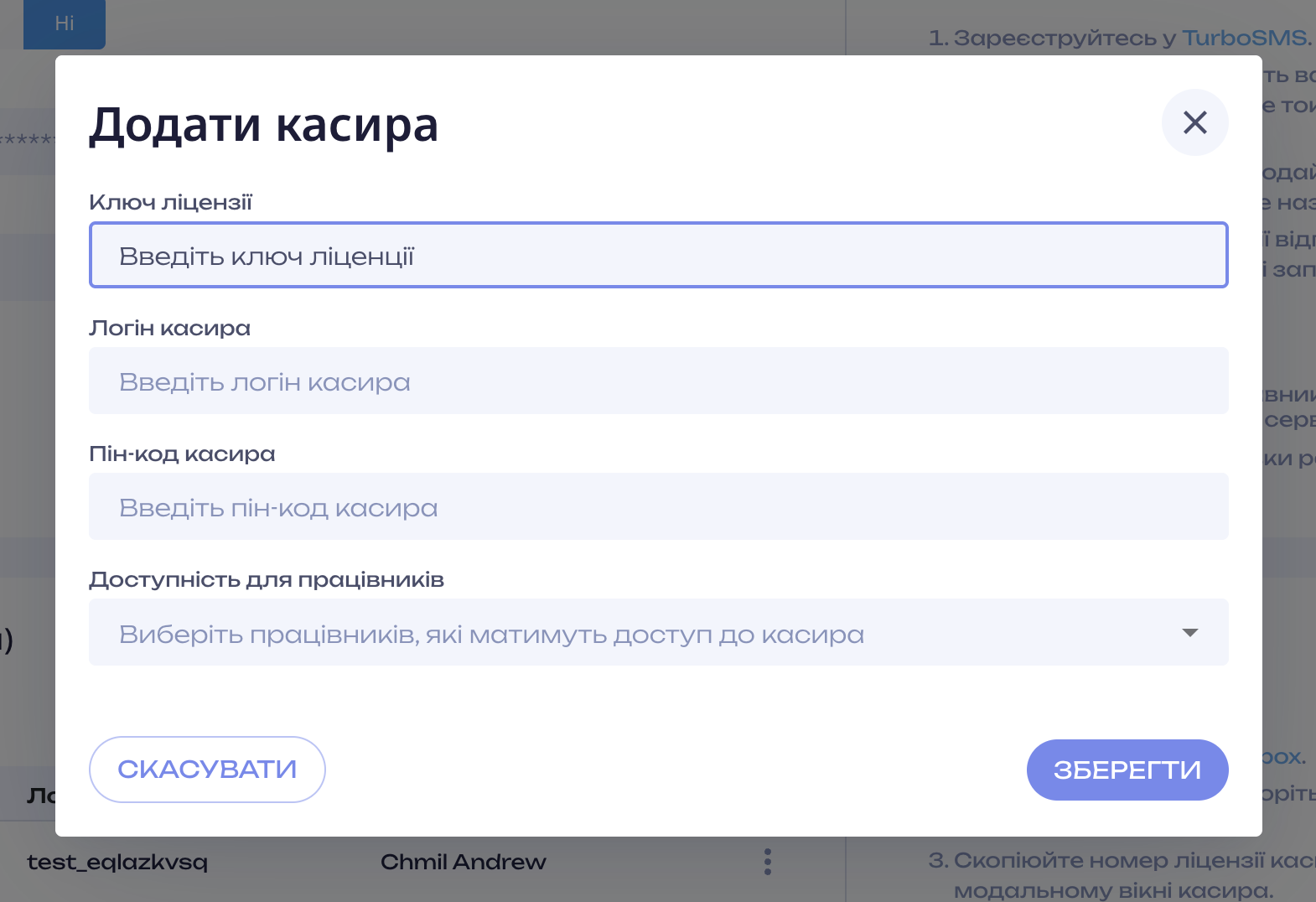The height and width of the screenshot is (902, 1316).
Task: Focus the Логін касира input field
Action: pos(658,381)
